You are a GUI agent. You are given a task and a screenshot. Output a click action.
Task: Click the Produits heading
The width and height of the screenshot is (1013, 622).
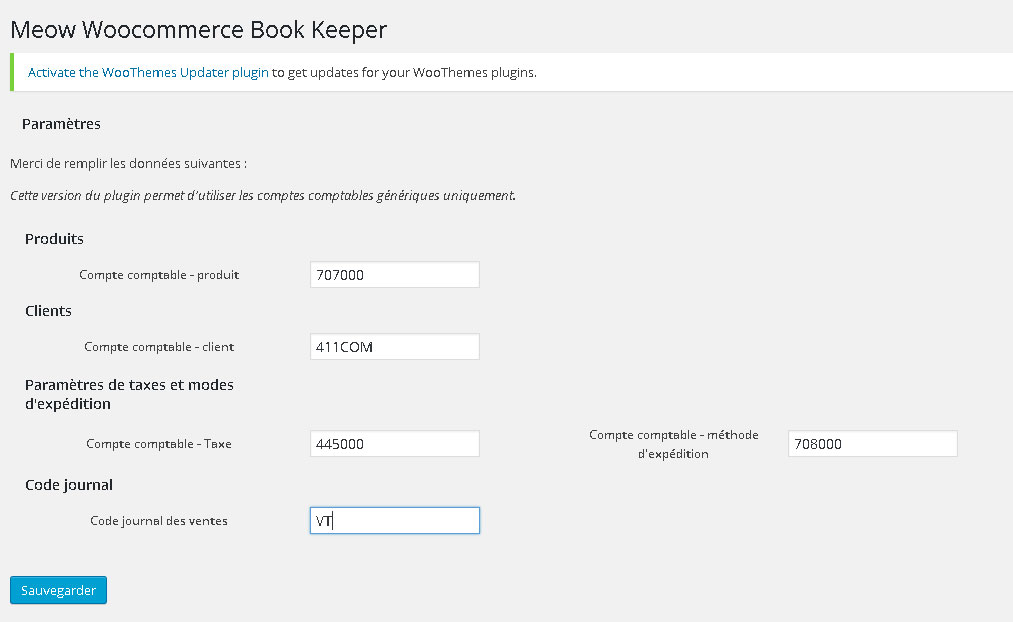54,239
